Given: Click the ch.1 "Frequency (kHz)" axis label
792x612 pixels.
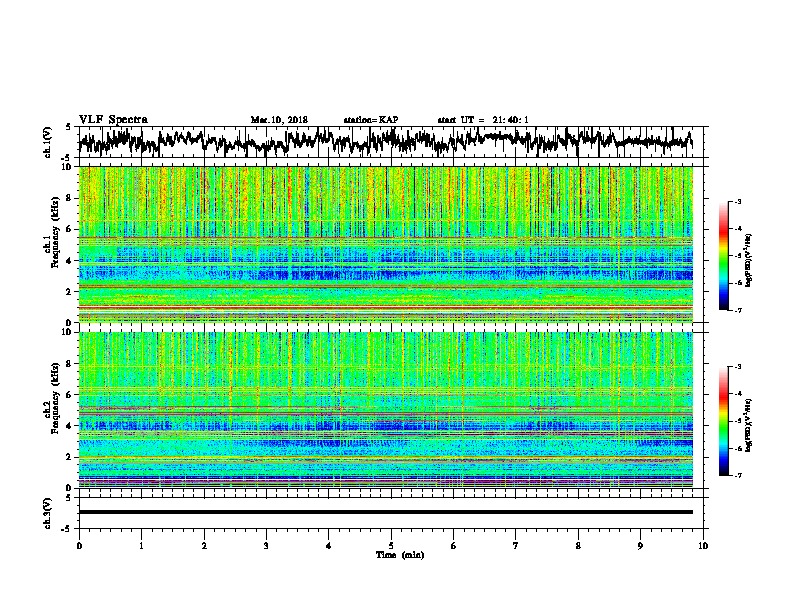Looking at the screenshot, I should click(55, 233).
